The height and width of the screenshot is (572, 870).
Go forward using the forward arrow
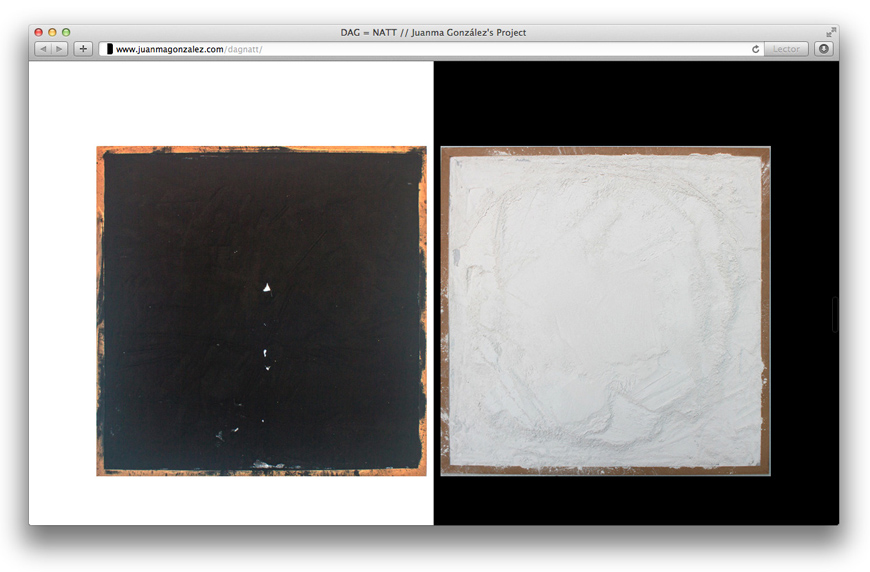pyautogui.click(x=60, y=49)
